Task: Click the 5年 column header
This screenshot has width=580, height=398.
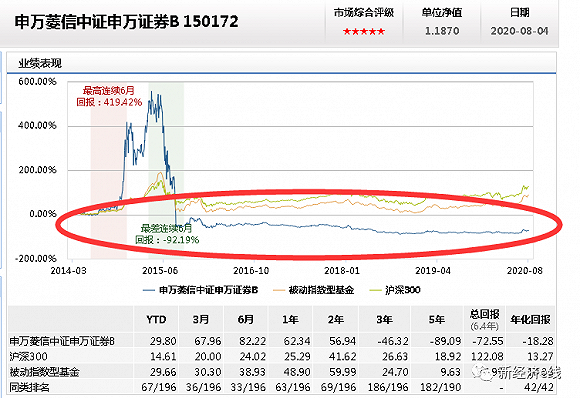Action: 436,319
